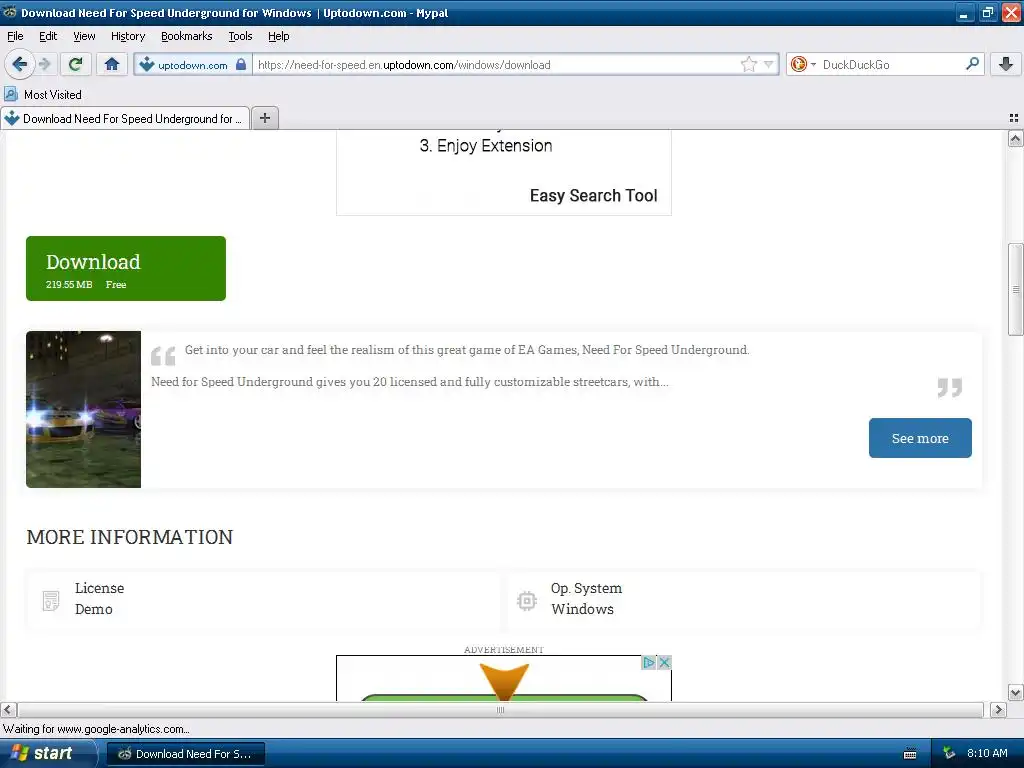
Task: Select the Download Need For Speed tab
Action: pyautogui.click(x=125, y=118)
